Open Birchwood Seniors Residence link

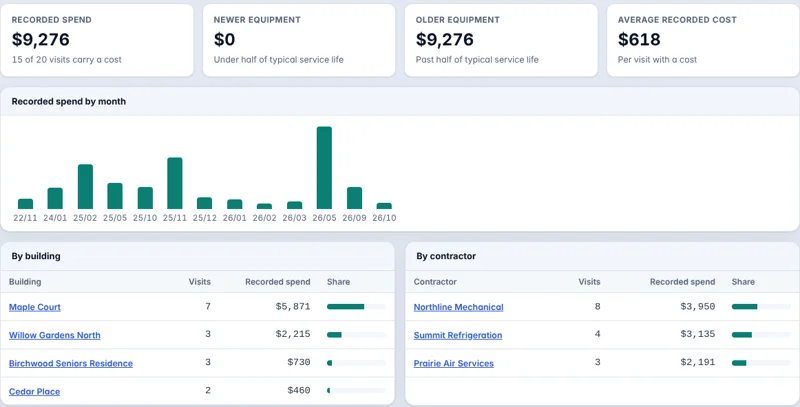[x=71, y=363]
